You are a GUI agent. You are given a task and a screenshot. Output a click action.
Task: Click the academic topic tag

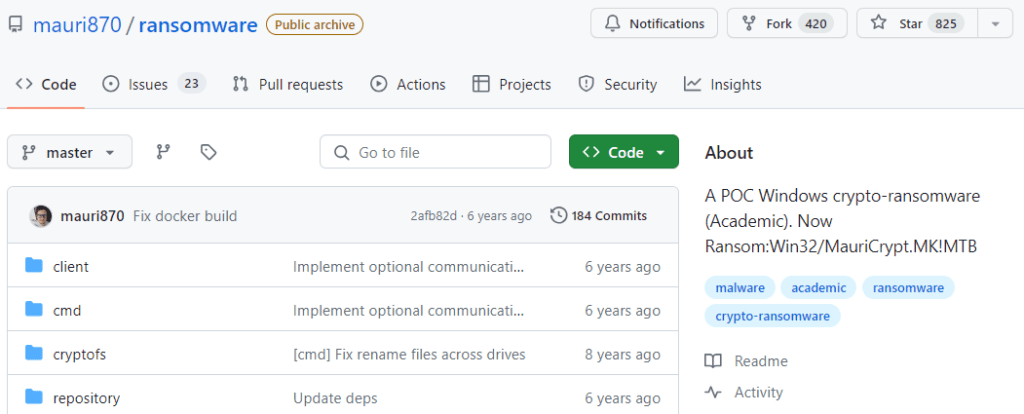pos(818,287)
